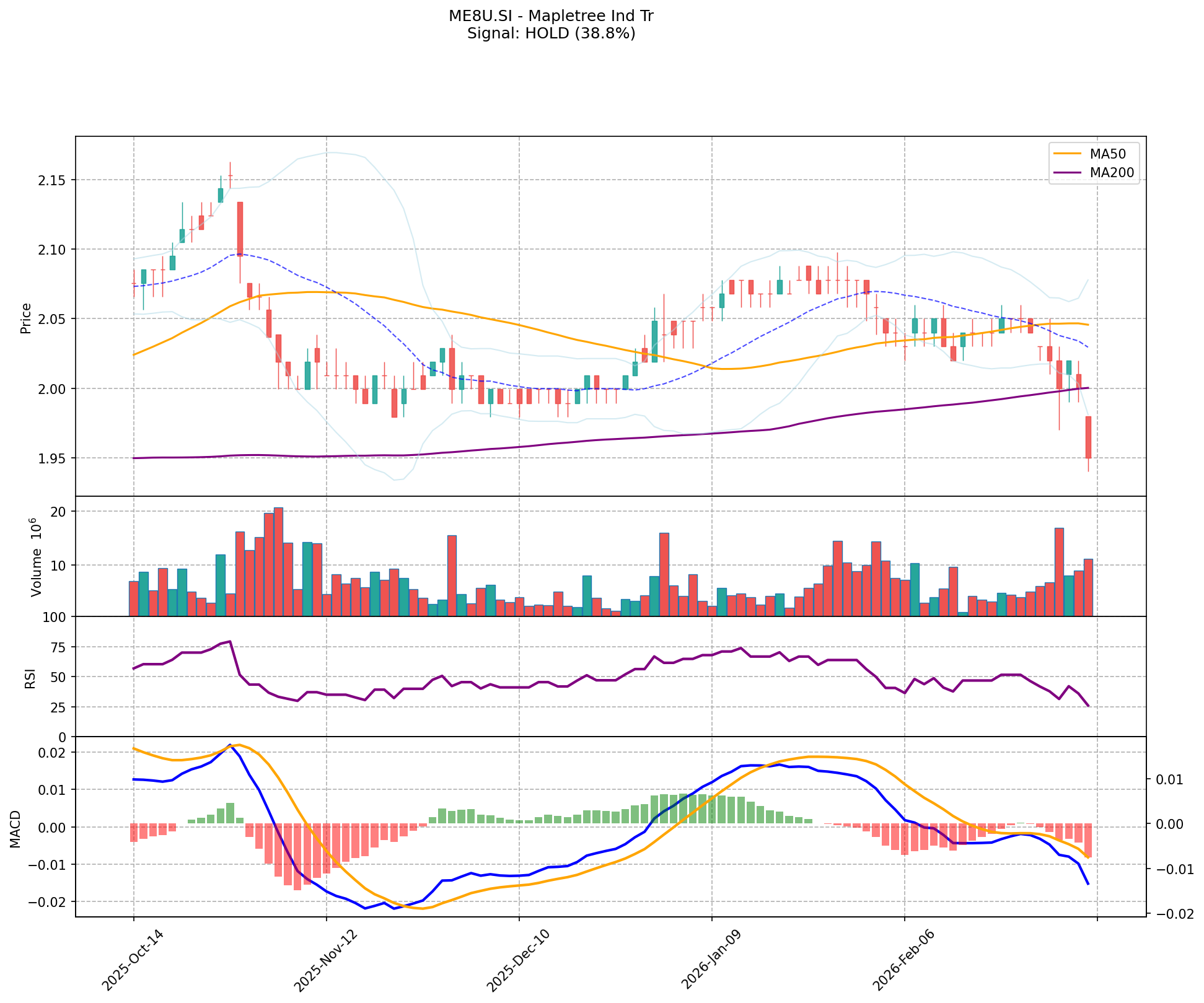Click the Signal: HOLD (38.8%) text
The height and width of the screenshot is (1003, 1204).
coord(551,33)
